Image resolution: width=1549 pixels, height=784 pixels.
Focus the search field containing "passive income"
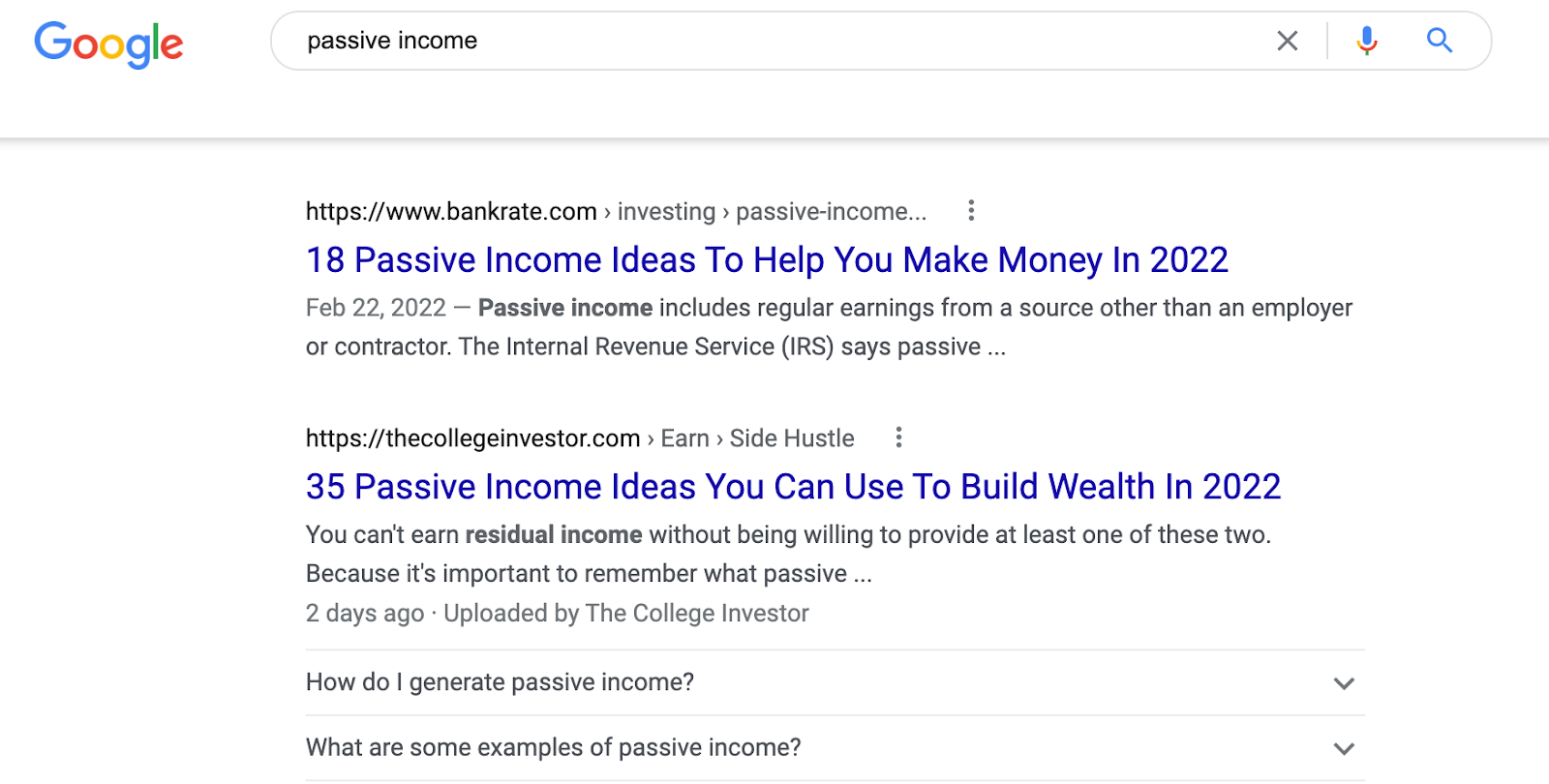pyautogui.click(x=774, y=41)
